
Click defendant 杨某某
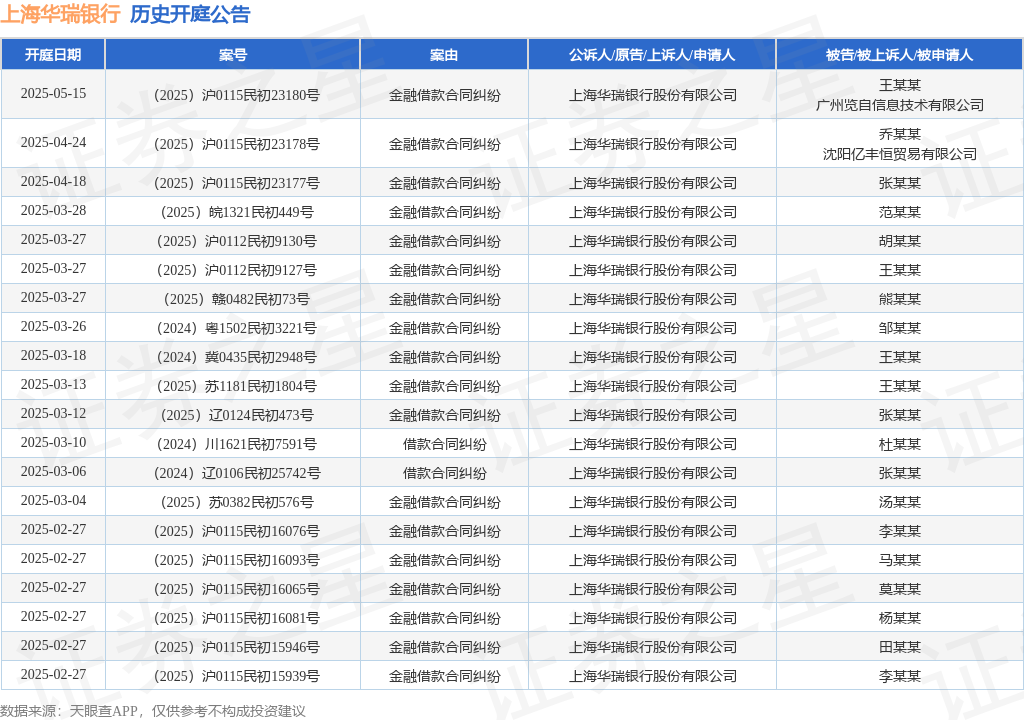tap(900, 618)
